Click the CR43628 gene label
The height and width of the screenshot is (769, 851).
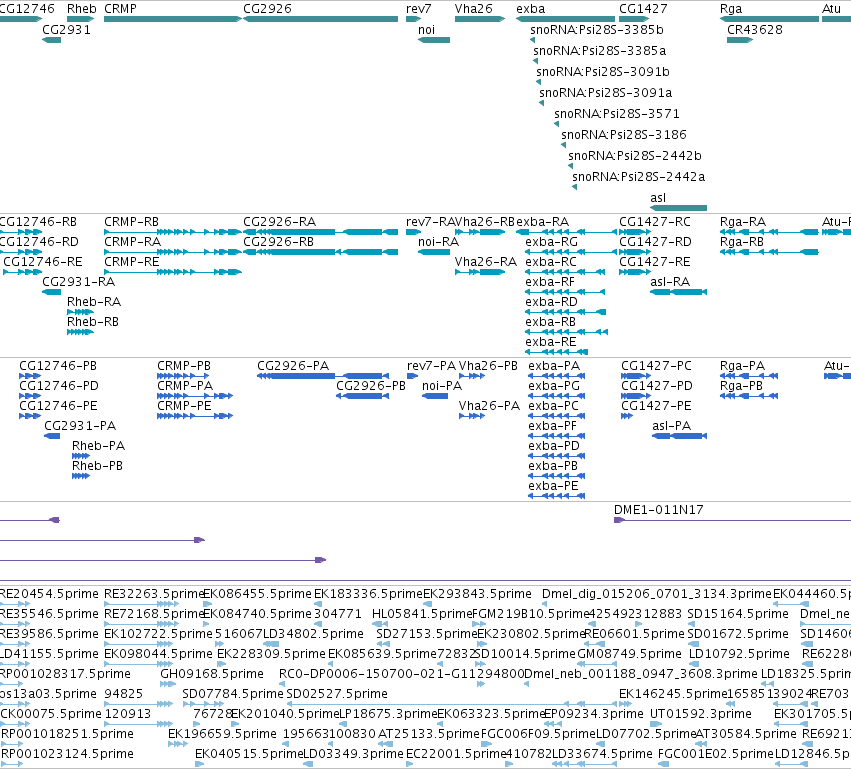754,30
